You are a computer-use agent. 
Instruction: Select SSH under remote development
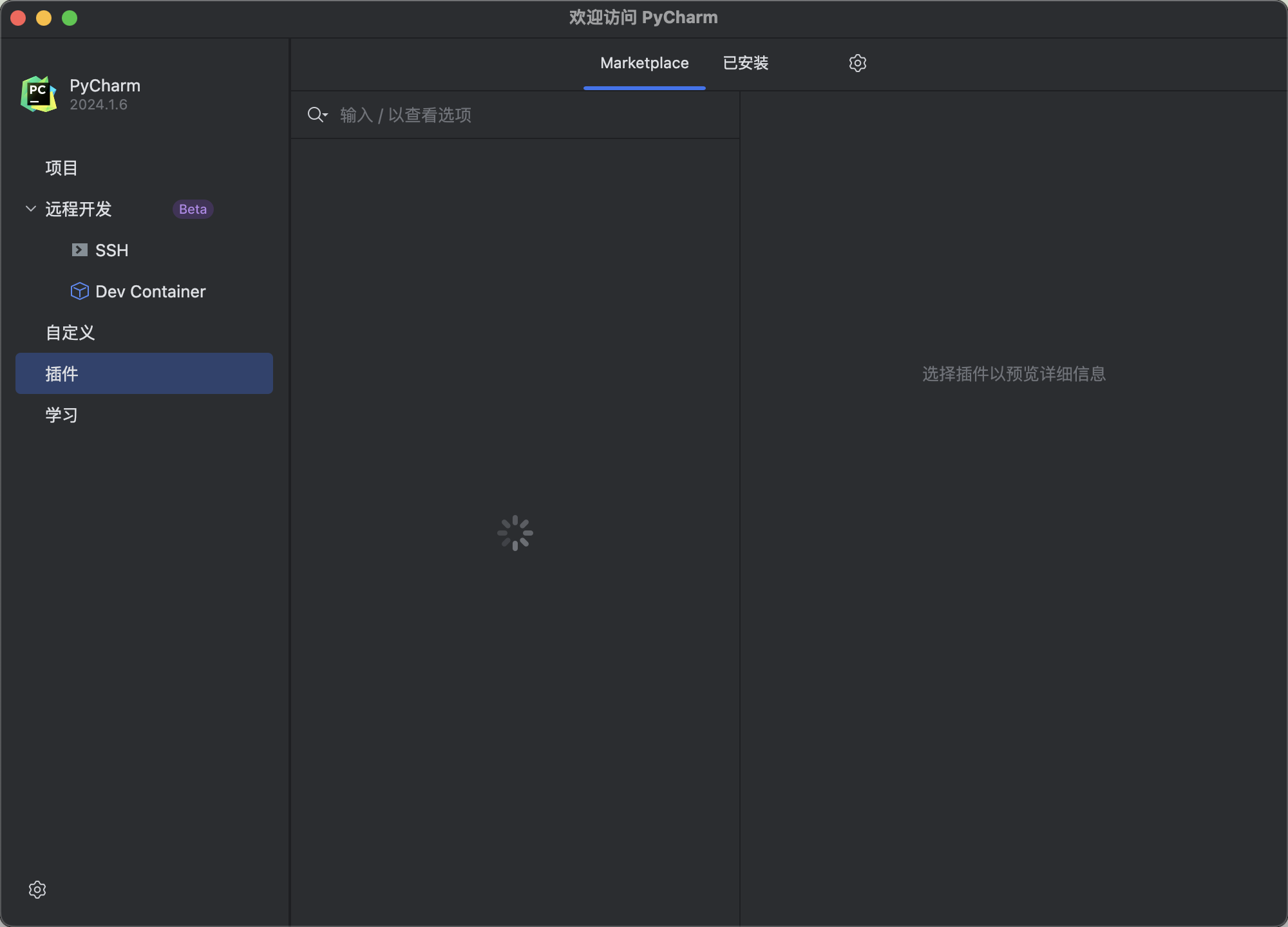pos(112,250)
